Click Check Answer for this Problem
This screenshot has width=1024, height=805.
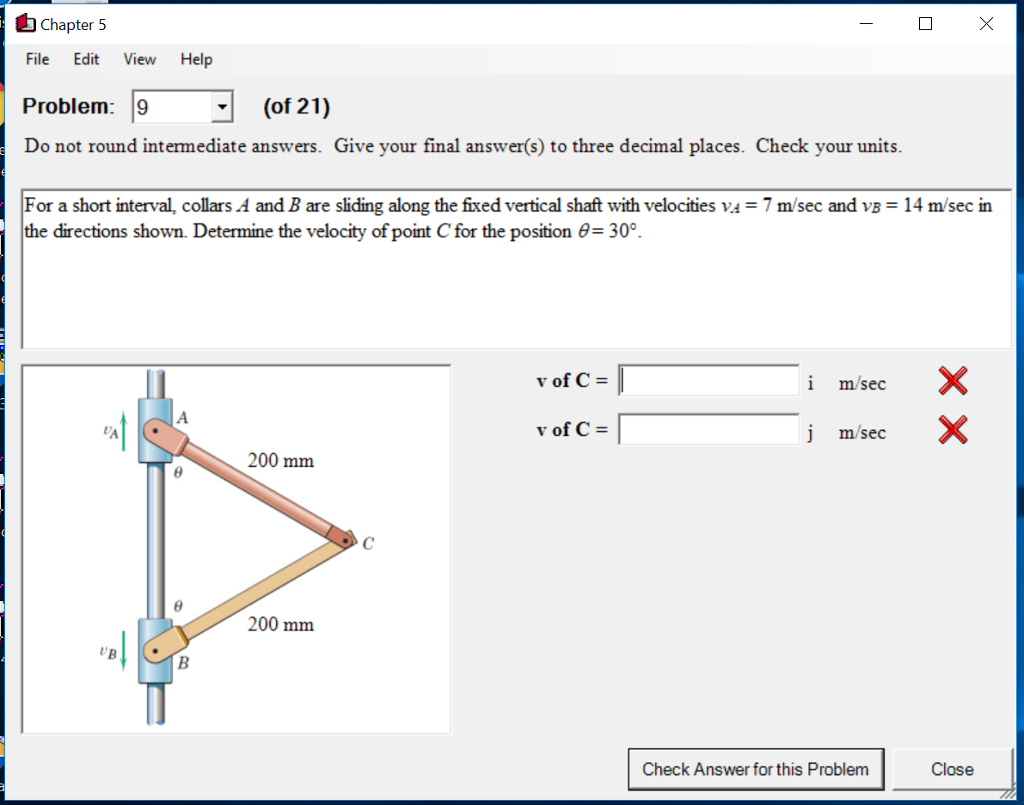[x=755, y=769]
